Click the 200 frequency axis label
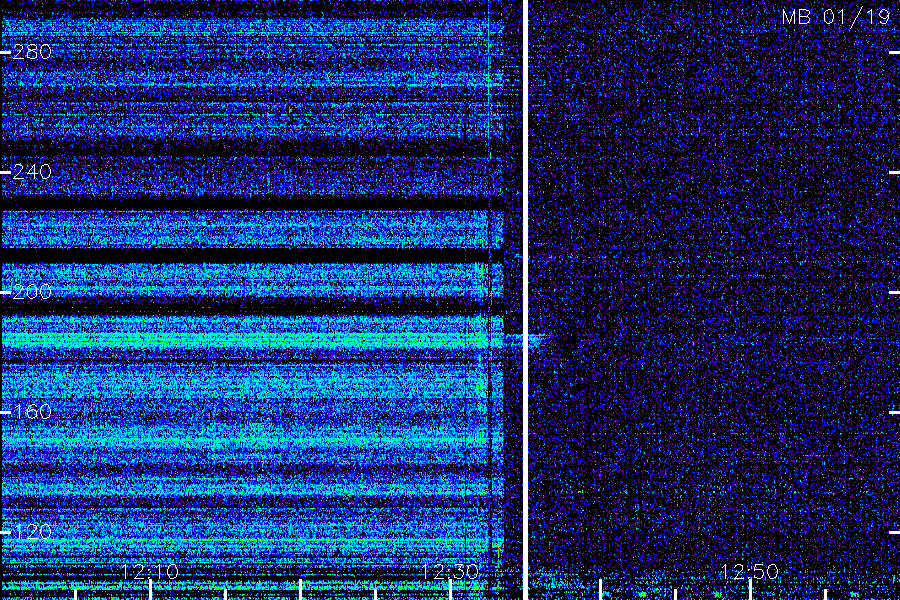This screenshot has height=600, width=900. (x=32, y=292)
